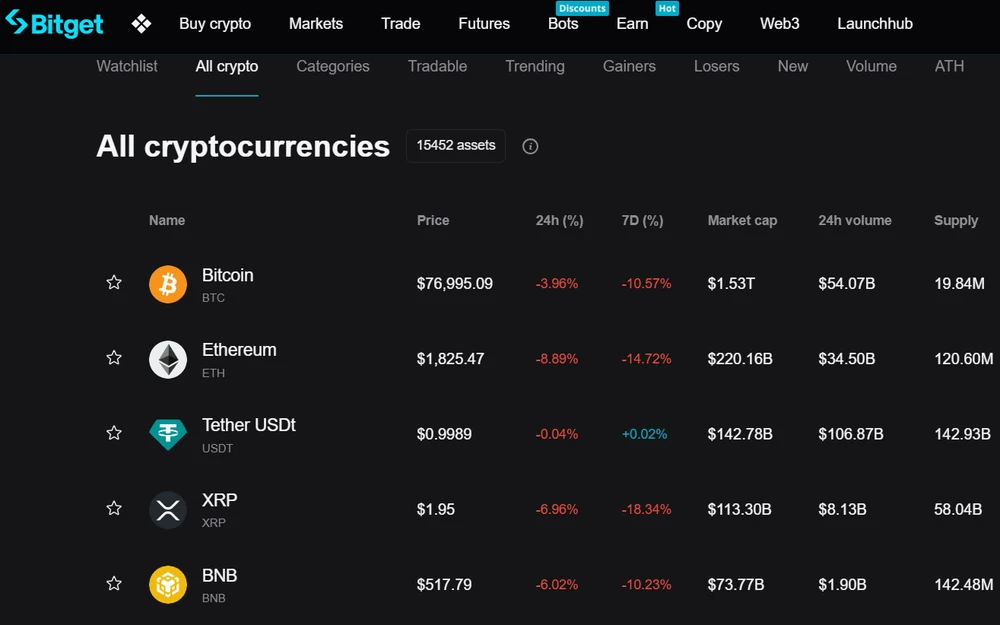Viewport: 1000px width, 625px height.
Task: Click the BNB coin icon
Action: [x=167, y=584]
